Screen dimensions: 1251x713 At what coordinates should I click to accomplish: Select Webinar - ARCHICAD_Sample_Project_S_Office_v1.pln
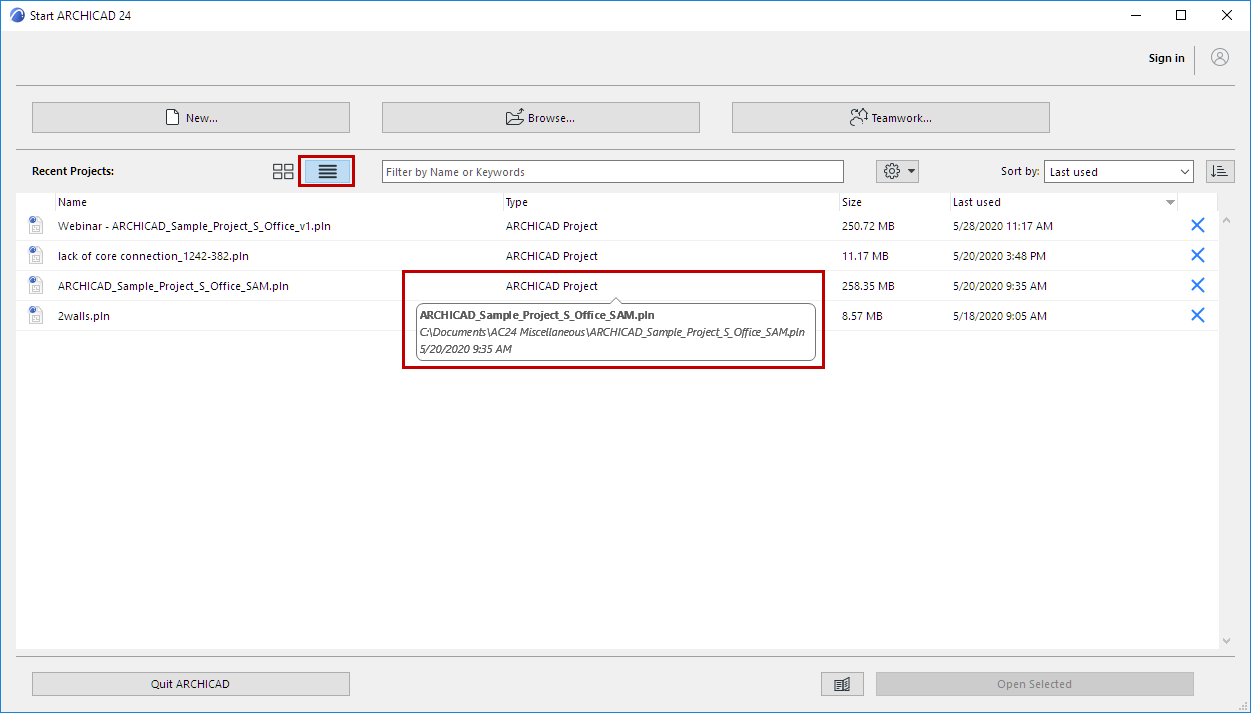(194, 226)
